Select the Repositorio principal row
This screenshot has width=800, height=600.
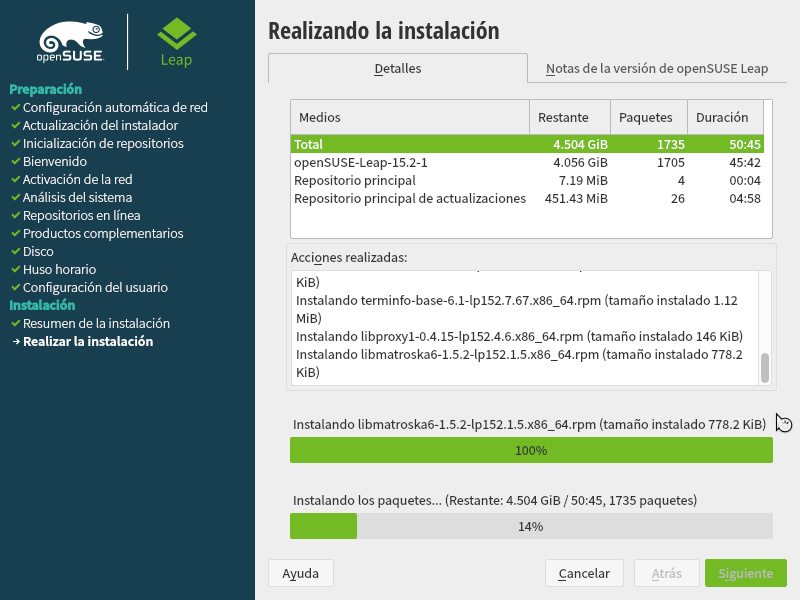coord(527,180)
